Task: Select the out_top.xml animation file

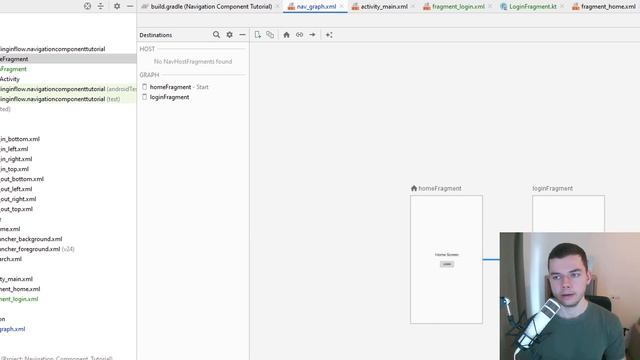Action: coord(16,209)
